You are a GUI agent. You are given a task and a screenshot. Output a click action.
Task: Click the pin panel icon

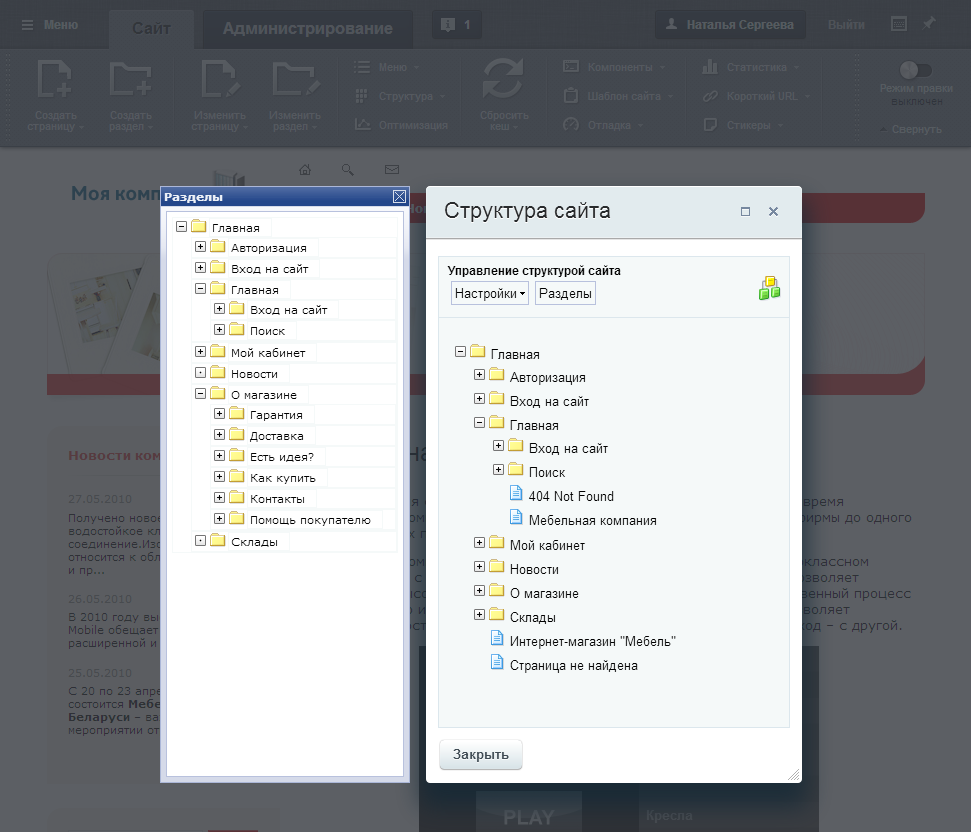tap(930, 24)
